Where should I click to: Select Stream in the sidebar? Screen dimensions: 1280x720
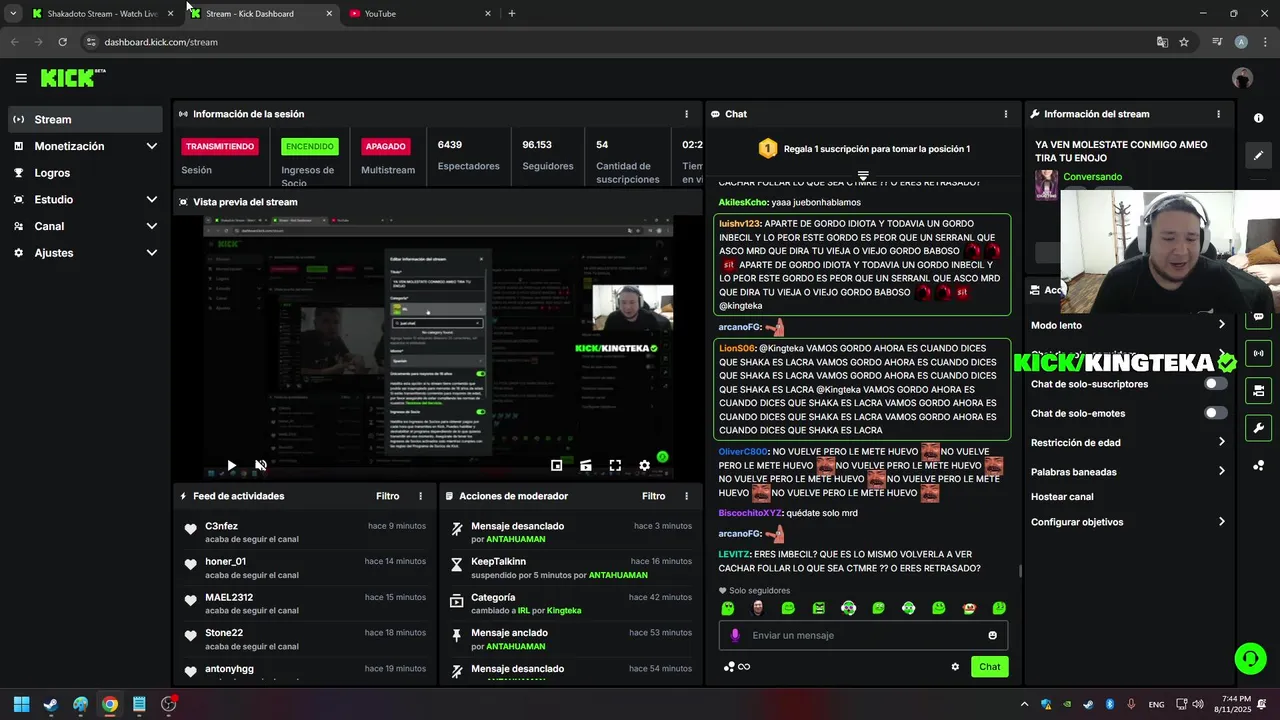pos(84,119)
